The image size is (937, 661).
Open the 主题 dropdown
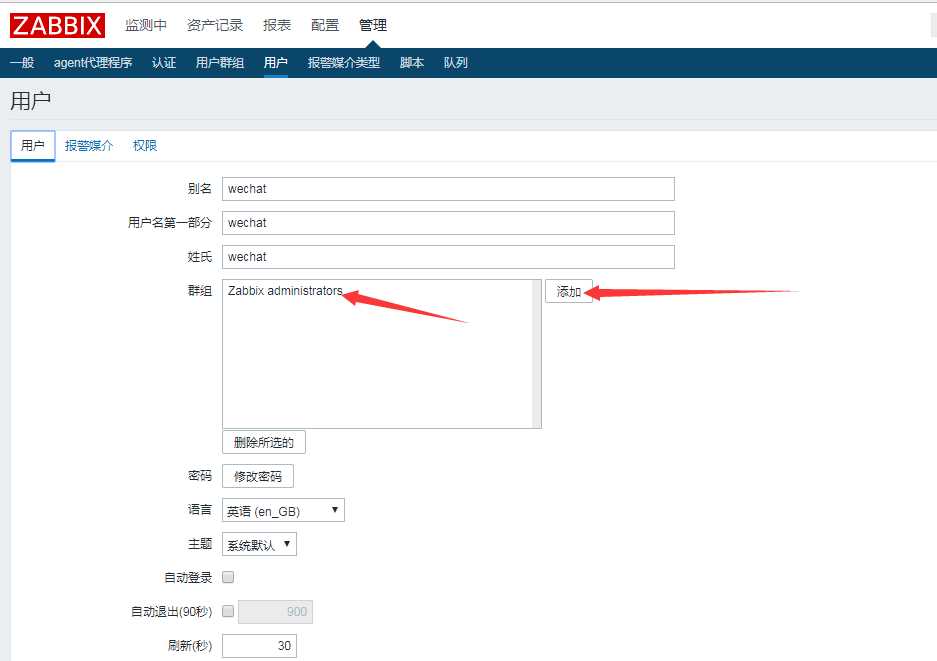tap(259, 544)
